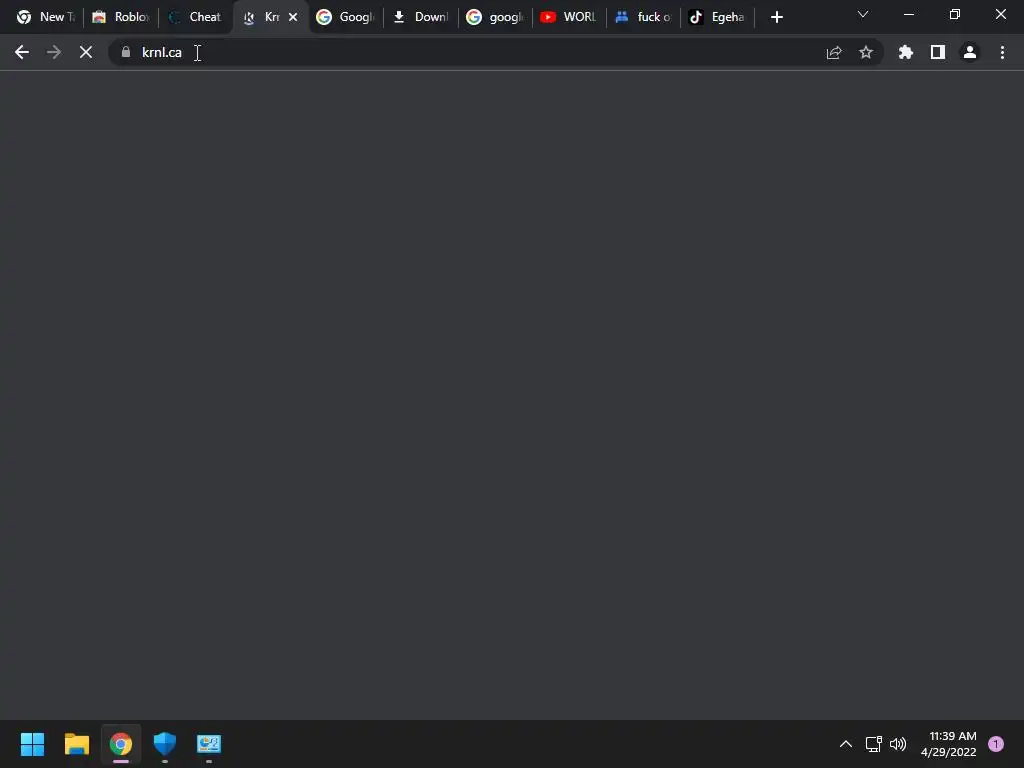Show hidden system tray icons

846,744
